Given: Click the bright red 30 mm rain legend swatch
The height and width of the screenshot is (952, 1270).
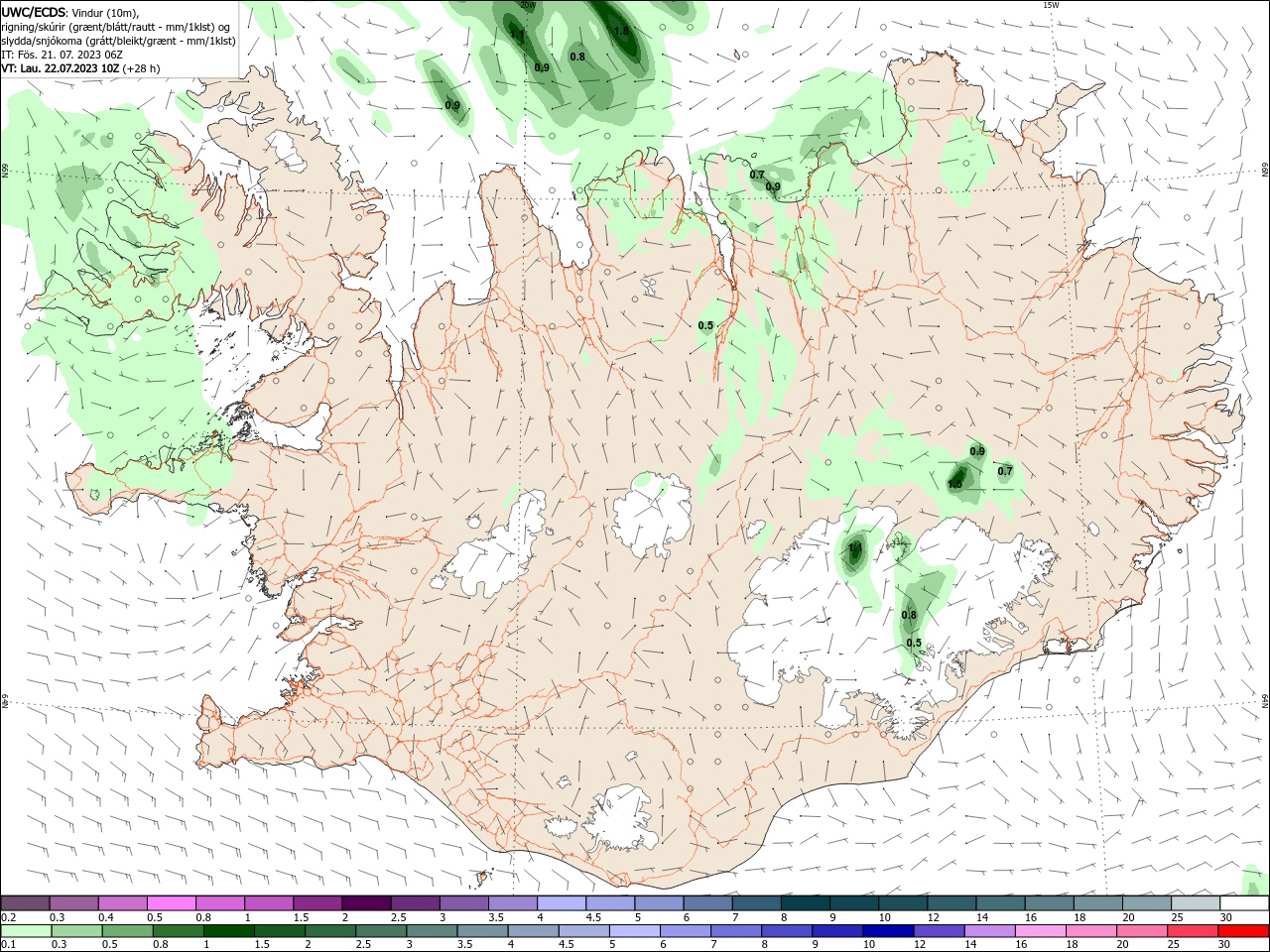Looking at the screenshot, I should click(x=1243, y=931).
